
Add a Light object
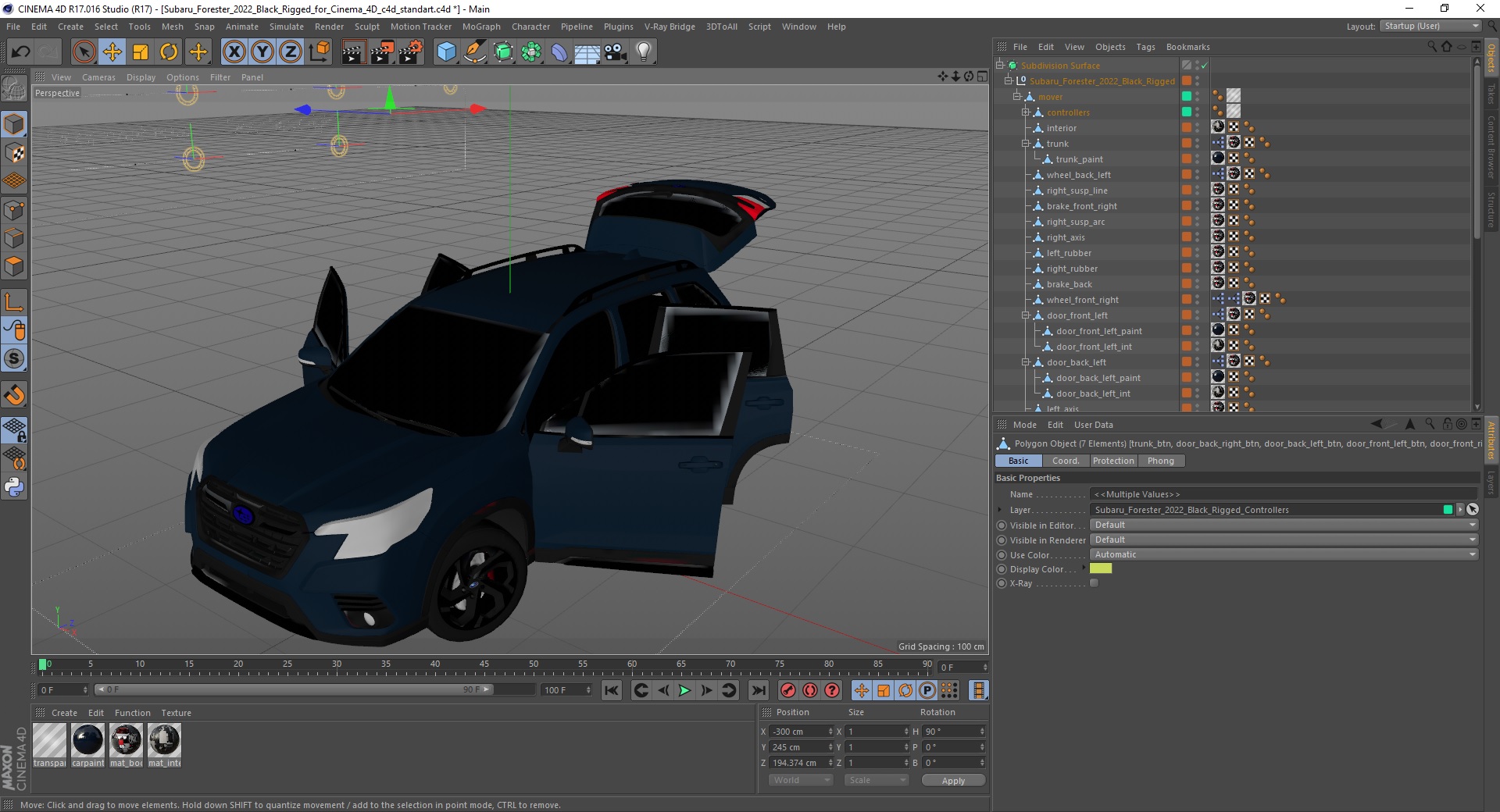[x=644, y=52]
